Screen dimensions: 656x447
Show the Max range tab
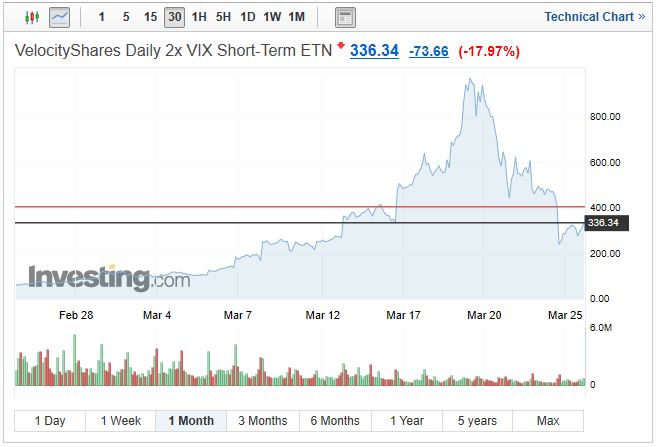[548, 421]
